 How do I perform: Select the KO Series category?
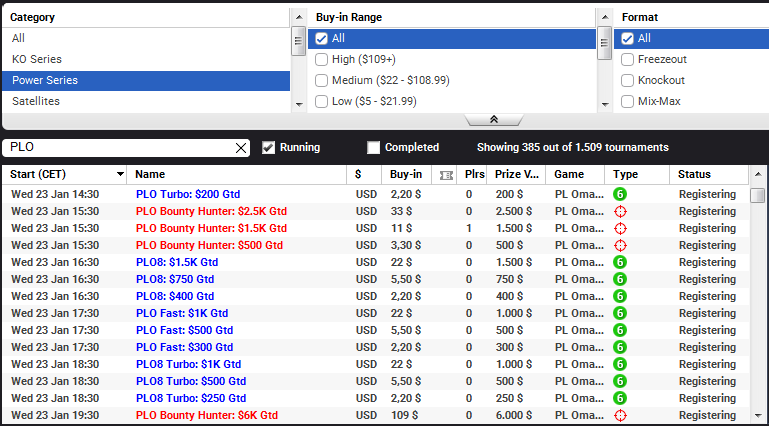tap(37, 59)
